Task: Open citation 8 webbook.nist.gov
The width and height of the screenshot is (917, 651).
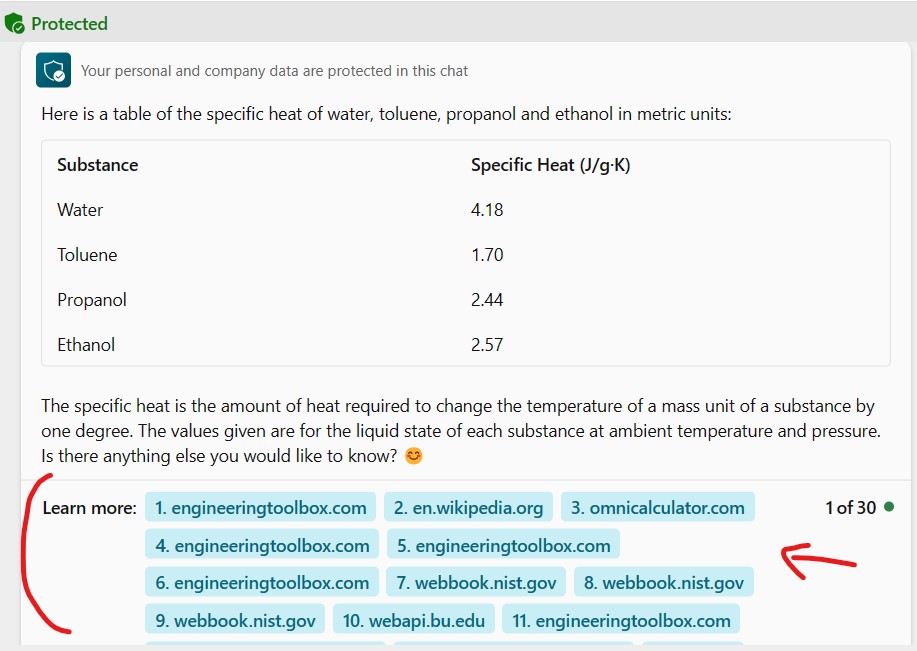Action: click(x=663, y=582)
